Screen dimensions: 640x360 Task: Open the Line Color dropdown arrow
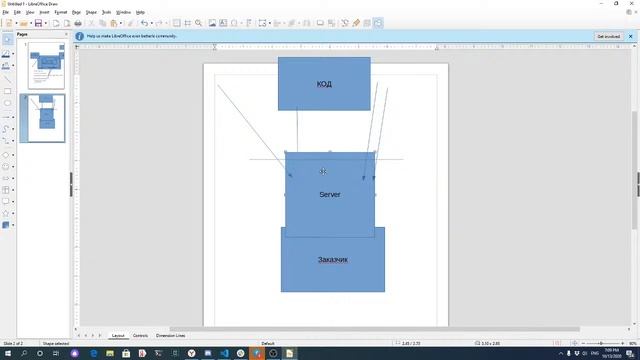click(x=13, y=54)
